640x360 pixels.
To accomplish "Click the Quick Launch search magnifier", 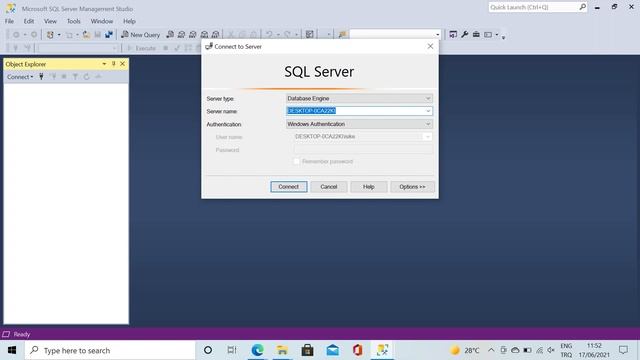I will (x=582, y=7).
